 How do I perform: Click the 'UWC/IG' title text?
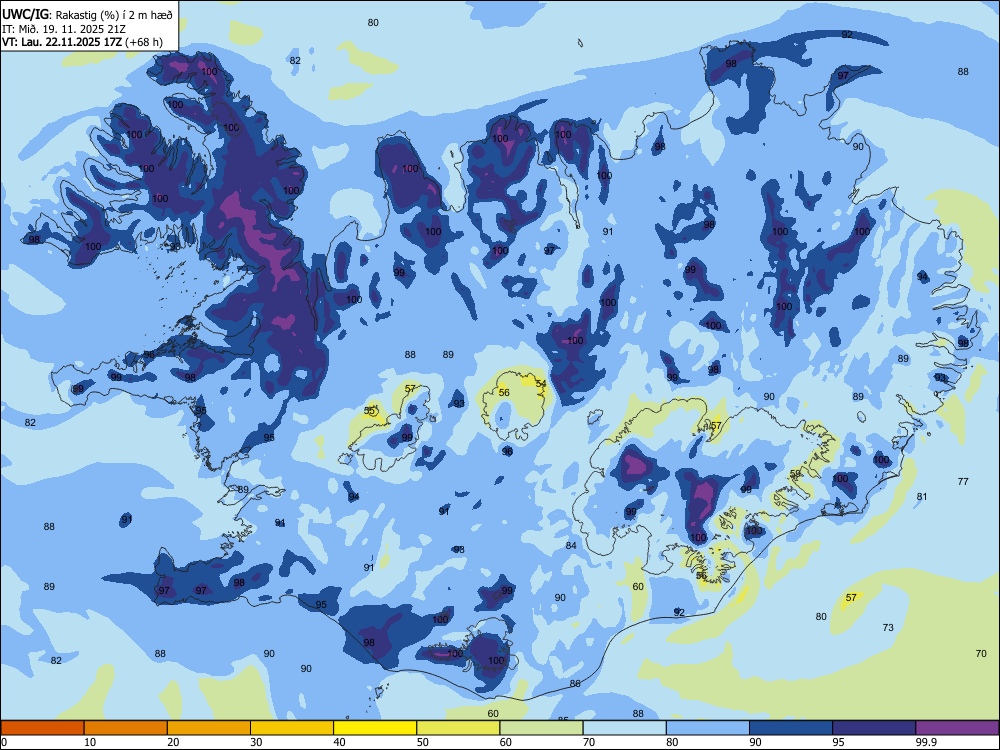click(x=25, y=14)
